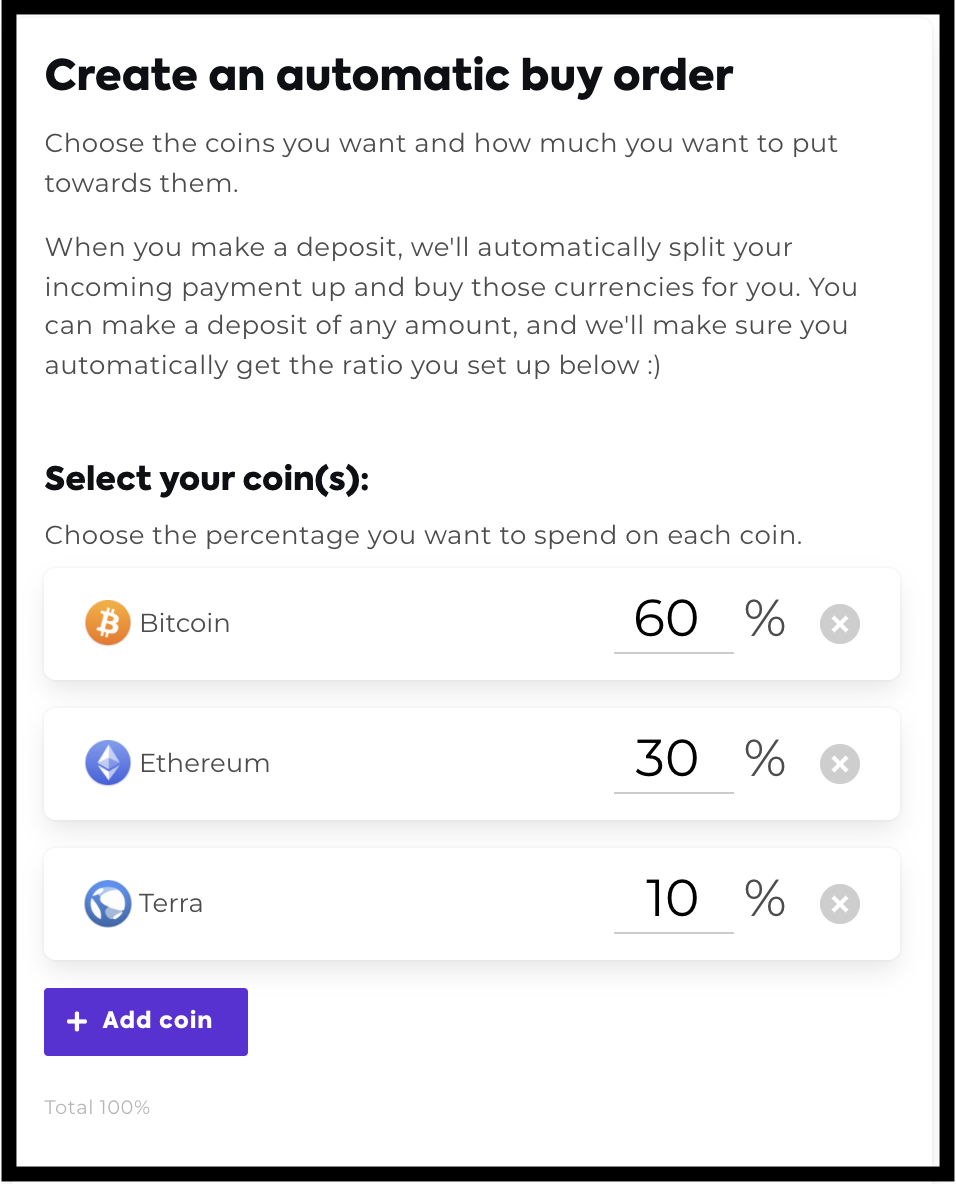Click the Create an automatic buy order heading
The width and height of the screenshot is (956, 1184).
pos(388,75)
